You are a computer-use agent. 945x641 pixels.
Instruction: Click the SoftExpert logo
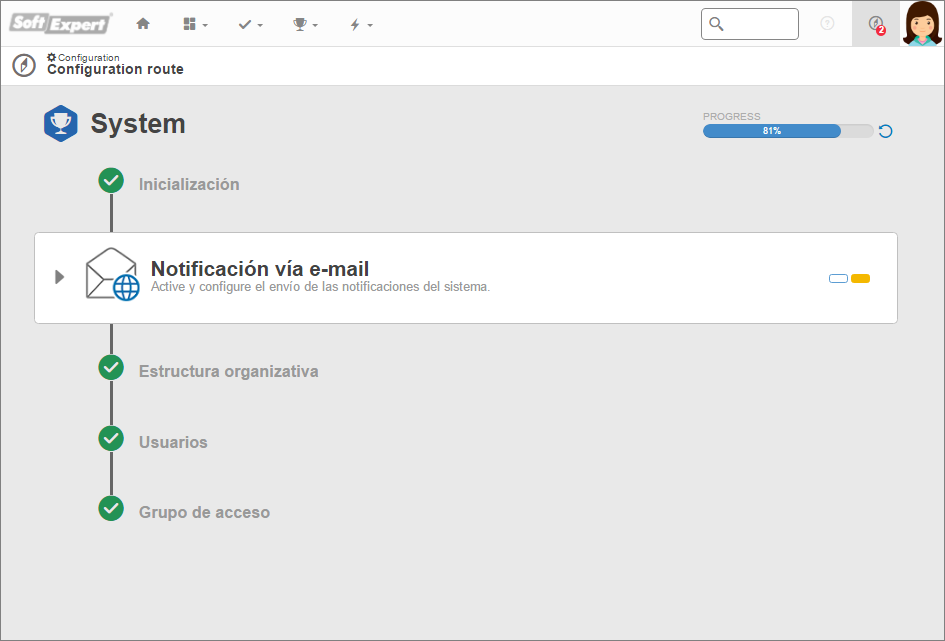click(x=60, y=23)
